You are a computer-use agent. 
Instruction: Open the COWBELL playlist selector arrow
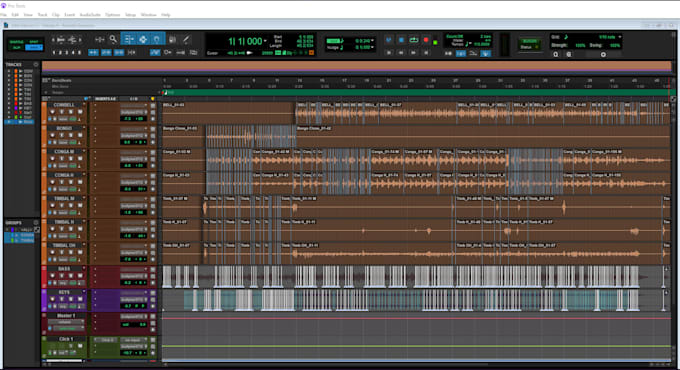[x=84, y=104]
